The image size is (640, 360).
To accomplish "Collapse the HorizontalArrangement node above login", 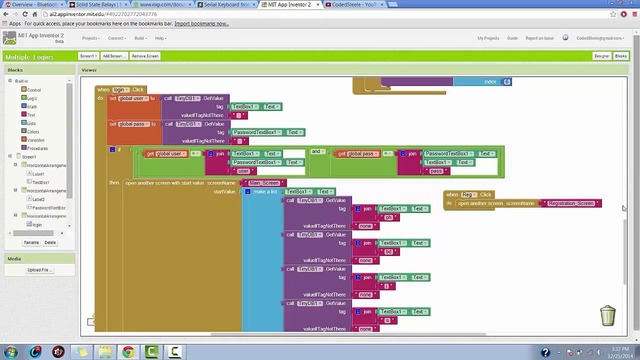I will (16, 216).
